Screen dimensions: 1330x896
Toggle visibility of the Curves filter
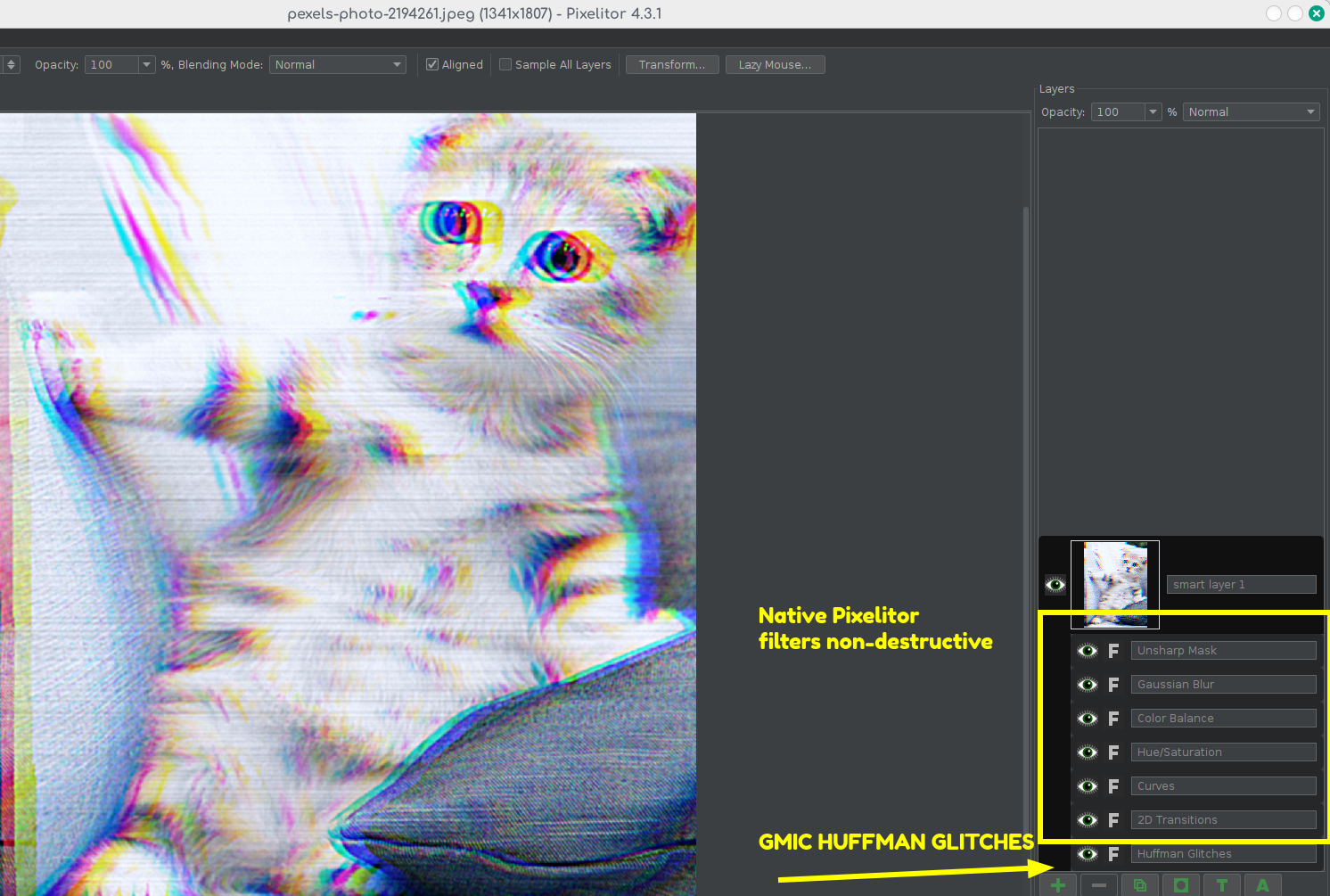[x=1088, y=786]
